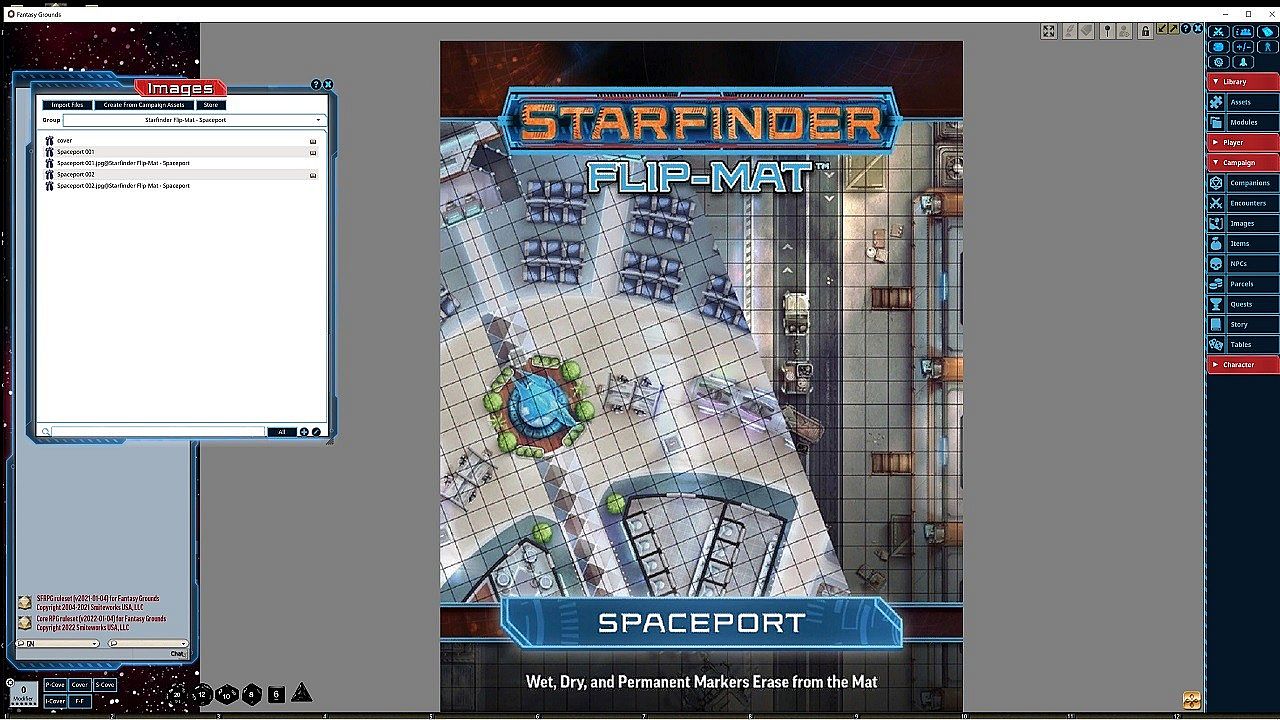This screenshot has width=1280, height=720.
Task: Click the fullscreen arrows icon above the image
Action: [x=1048, y=31]
